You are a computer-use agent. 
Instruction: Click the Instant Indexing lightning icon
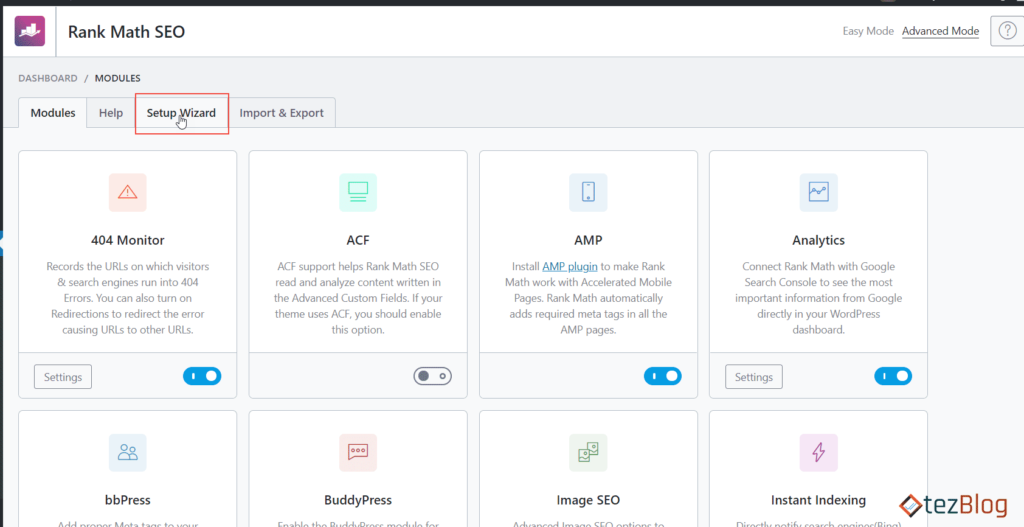point(818,453)
